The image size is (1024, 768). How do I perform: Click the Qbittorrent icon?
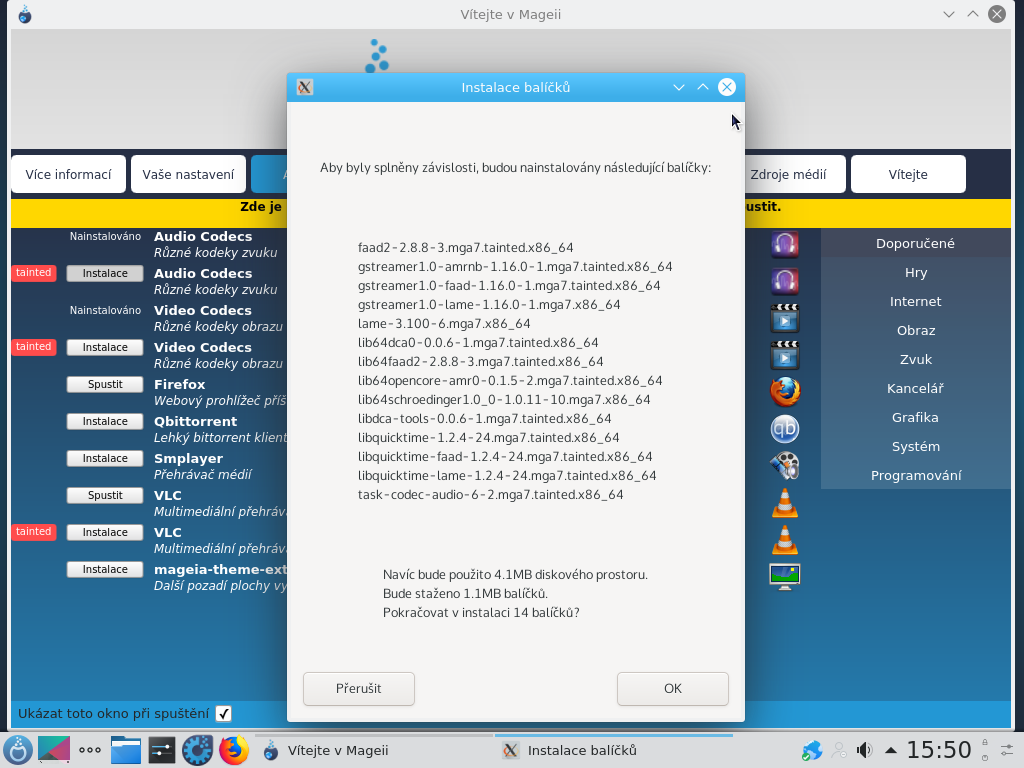[785, 428]
